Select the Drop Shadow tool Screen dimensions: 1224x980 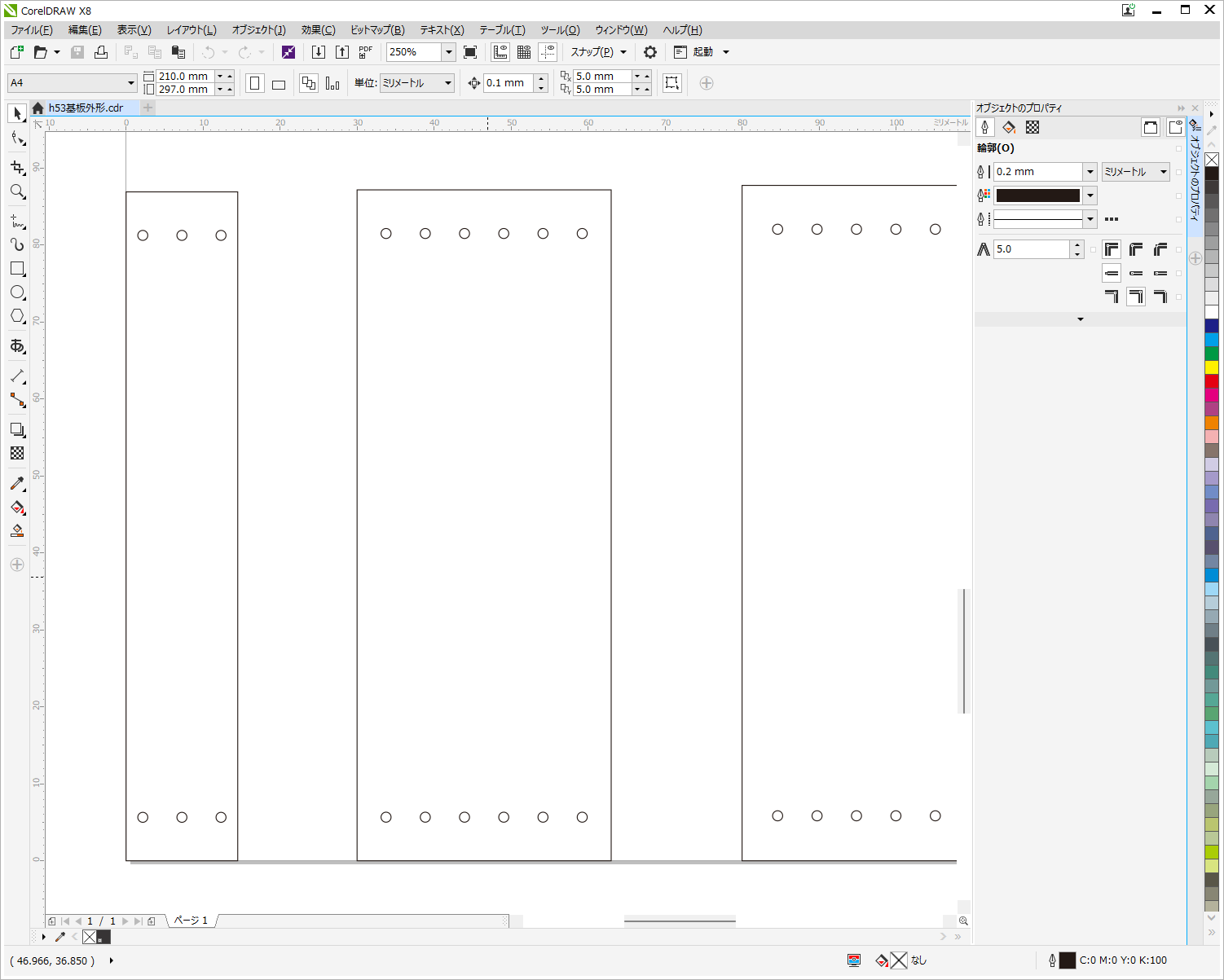[17, 429]
